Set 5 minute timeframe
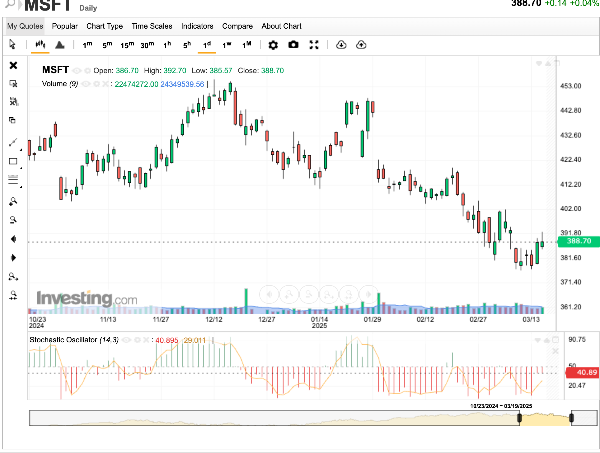Viewport: 600px width, 453px height. [x=107, y=45]
